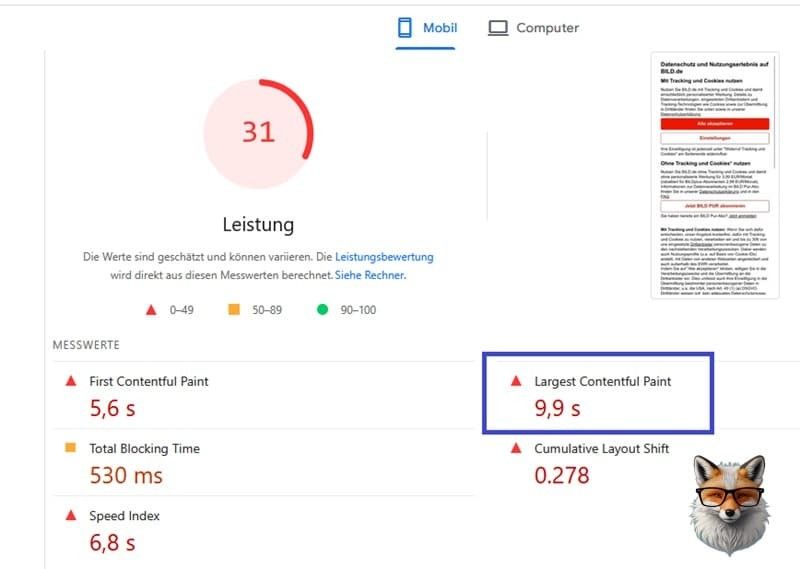The width and height of the screenshot is (800, 569).
Task: Click the Largest Contentful Paint value 9,9 s
Action: (557, 407)
